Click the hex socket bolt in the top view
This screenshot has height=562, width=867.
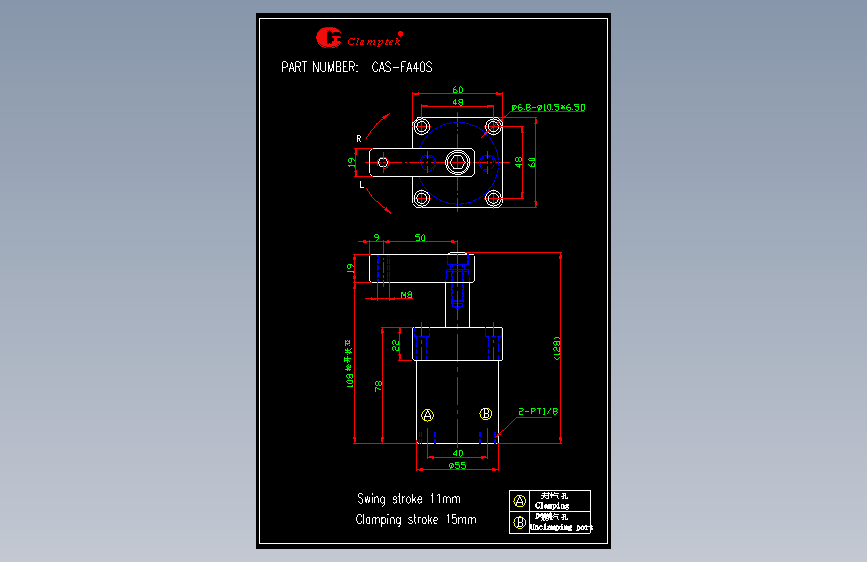(x=458, y=163)
